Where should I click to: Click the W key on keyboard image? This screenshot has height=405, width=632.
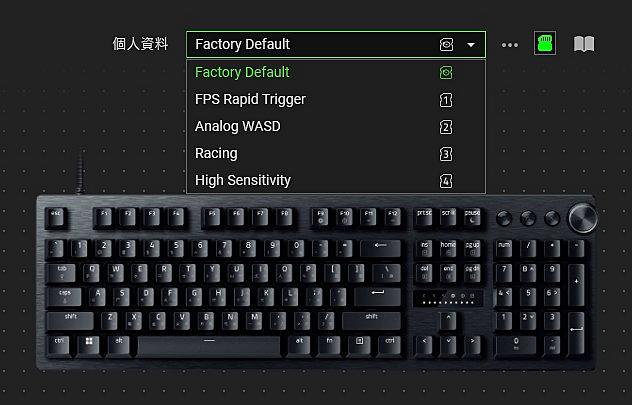click(116, 273)
